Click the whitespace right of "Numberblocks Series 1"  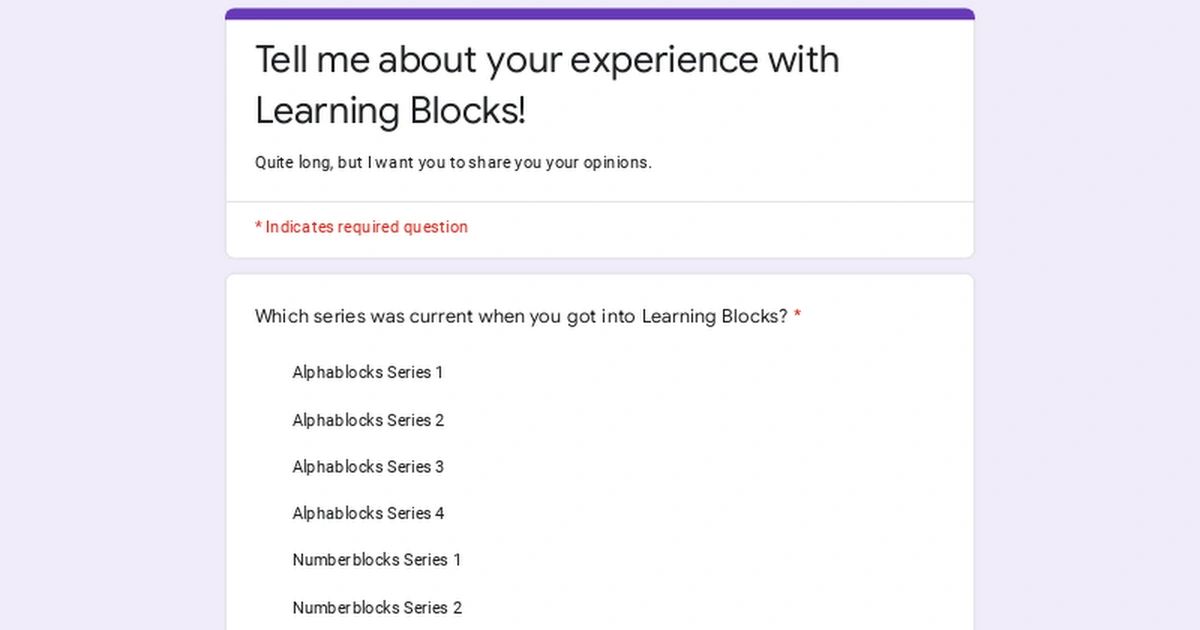[x=700, y=560]
